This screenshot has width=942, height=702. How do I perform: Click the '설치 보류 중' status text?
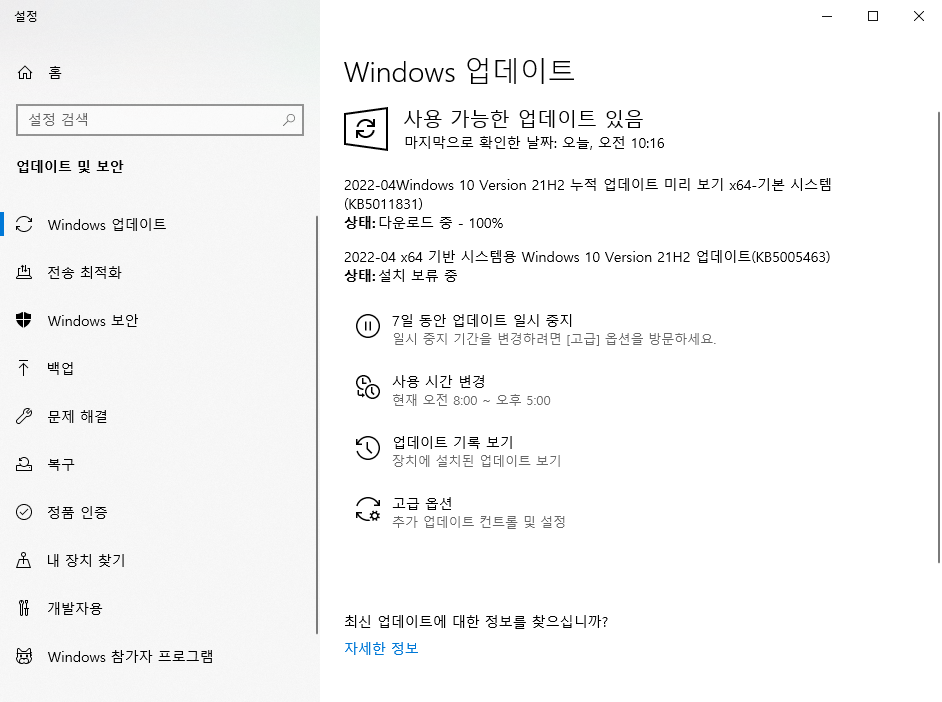[x=418, y=276]
